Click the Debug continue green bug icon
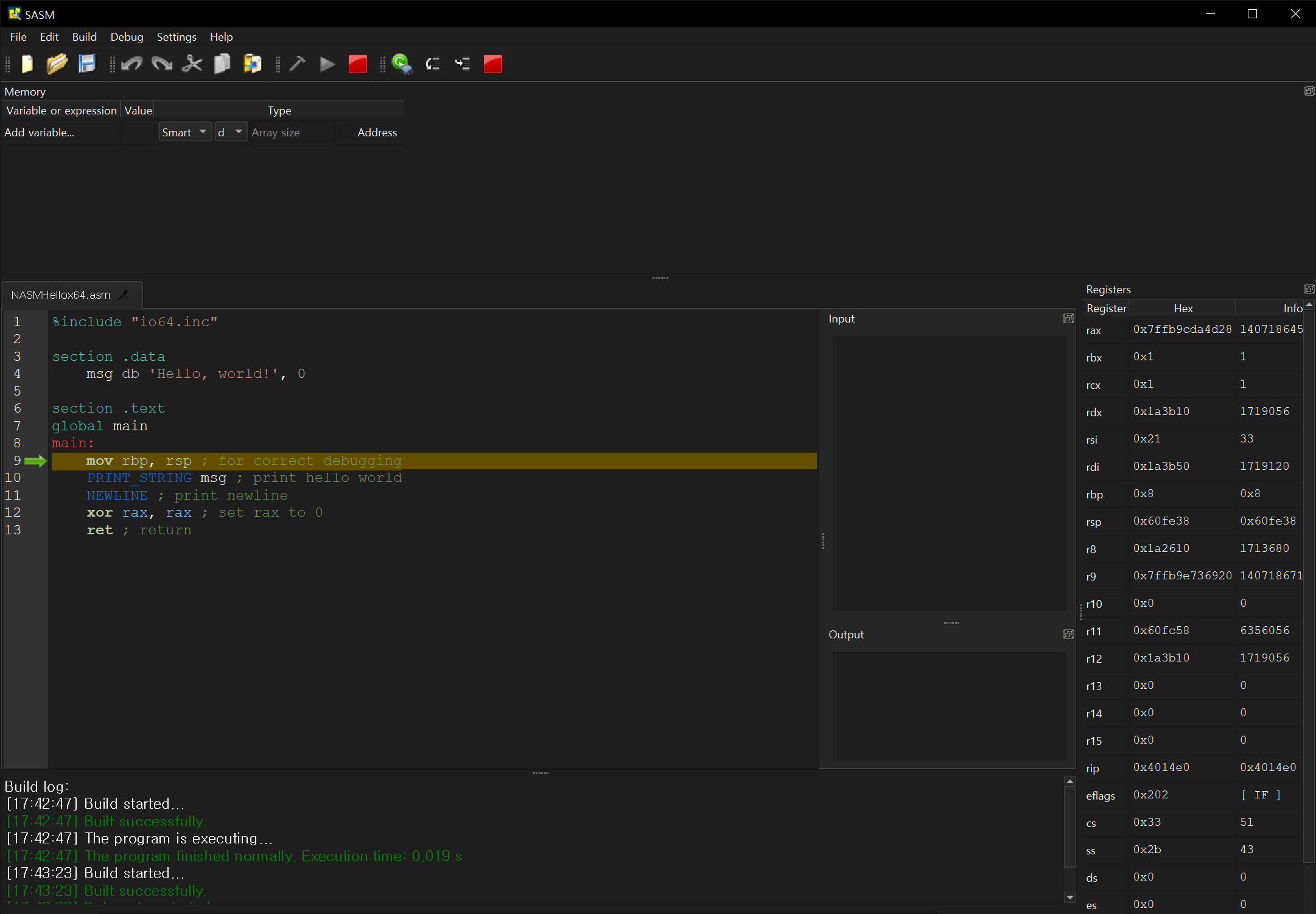 (402, 64)
